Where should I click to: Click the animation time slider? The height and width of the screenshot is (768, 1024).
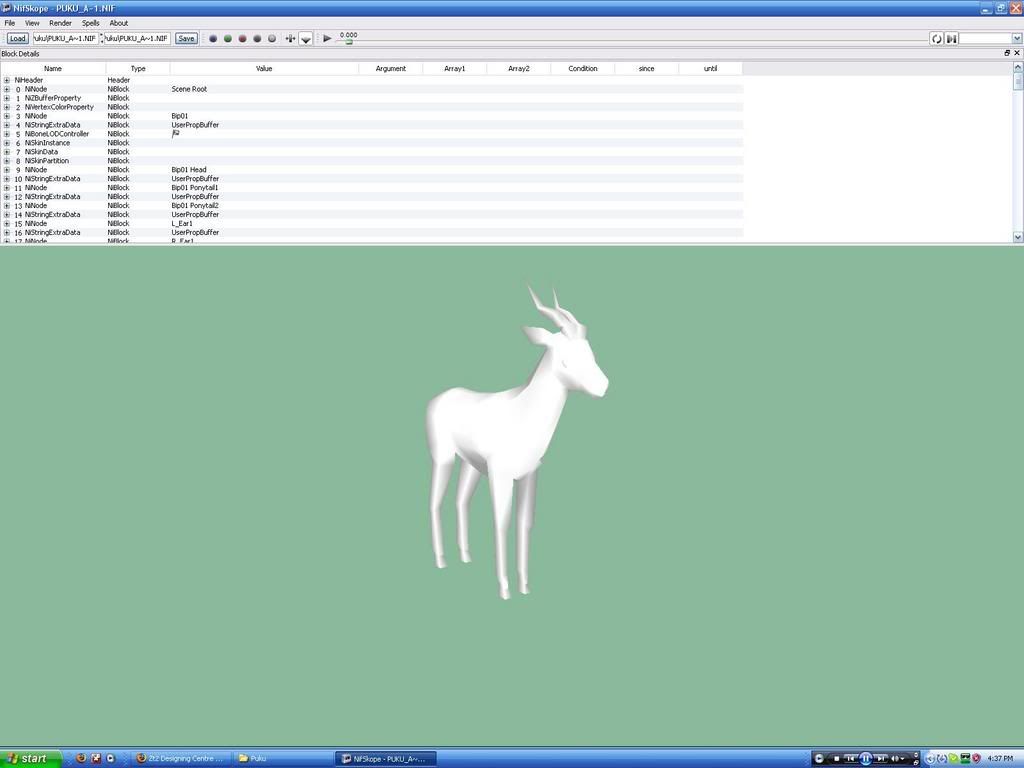(x=349, y=42)
